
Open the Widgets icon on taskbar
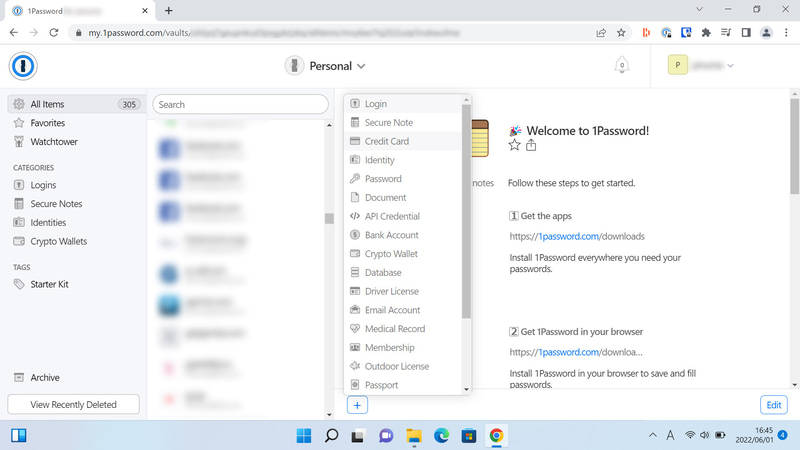click(x=19, y=435)
